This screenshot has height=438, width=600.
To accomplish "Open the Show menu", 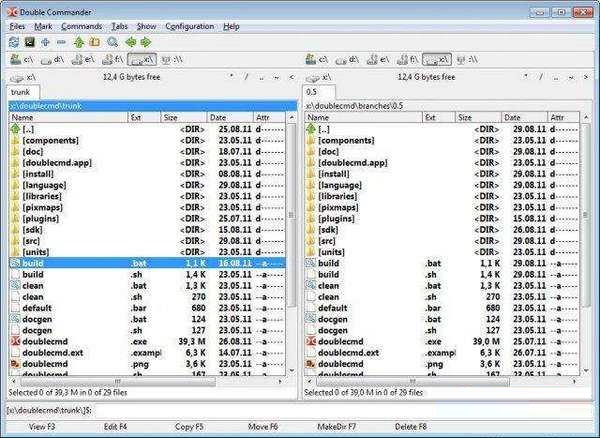I will click(147, 26).
